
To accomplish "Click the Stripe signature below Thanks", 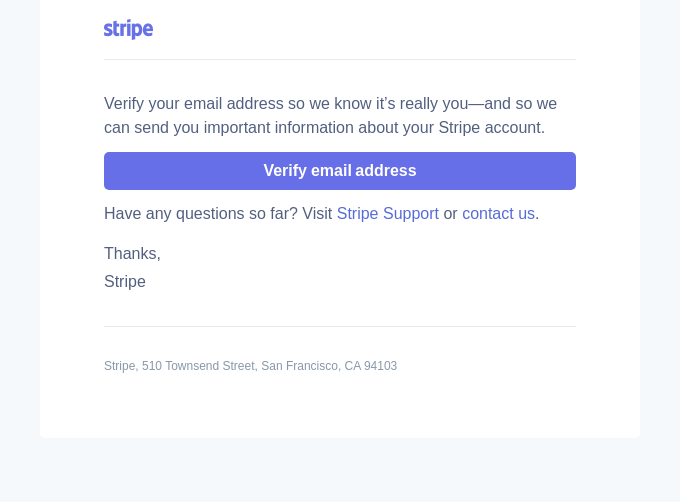I will pyautogui.click(x=125, y=282).
